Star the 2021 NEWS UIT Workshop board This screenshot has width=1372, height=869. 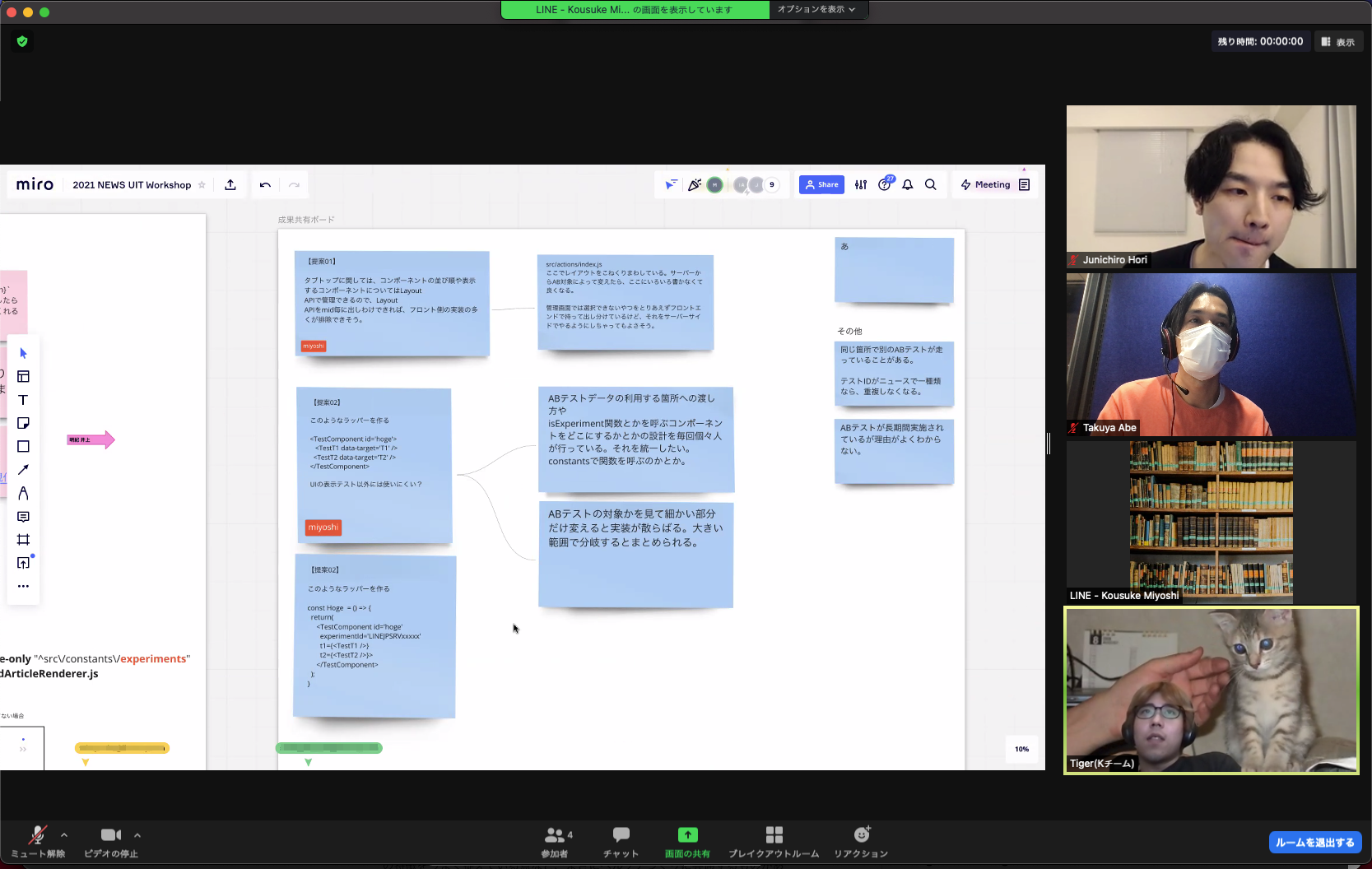(201, 184)
